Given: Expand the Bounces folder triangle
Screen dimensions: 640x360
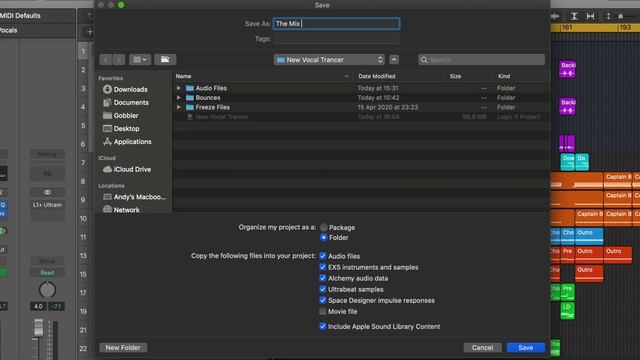Looking at the screenshot, I should point(178,98).
